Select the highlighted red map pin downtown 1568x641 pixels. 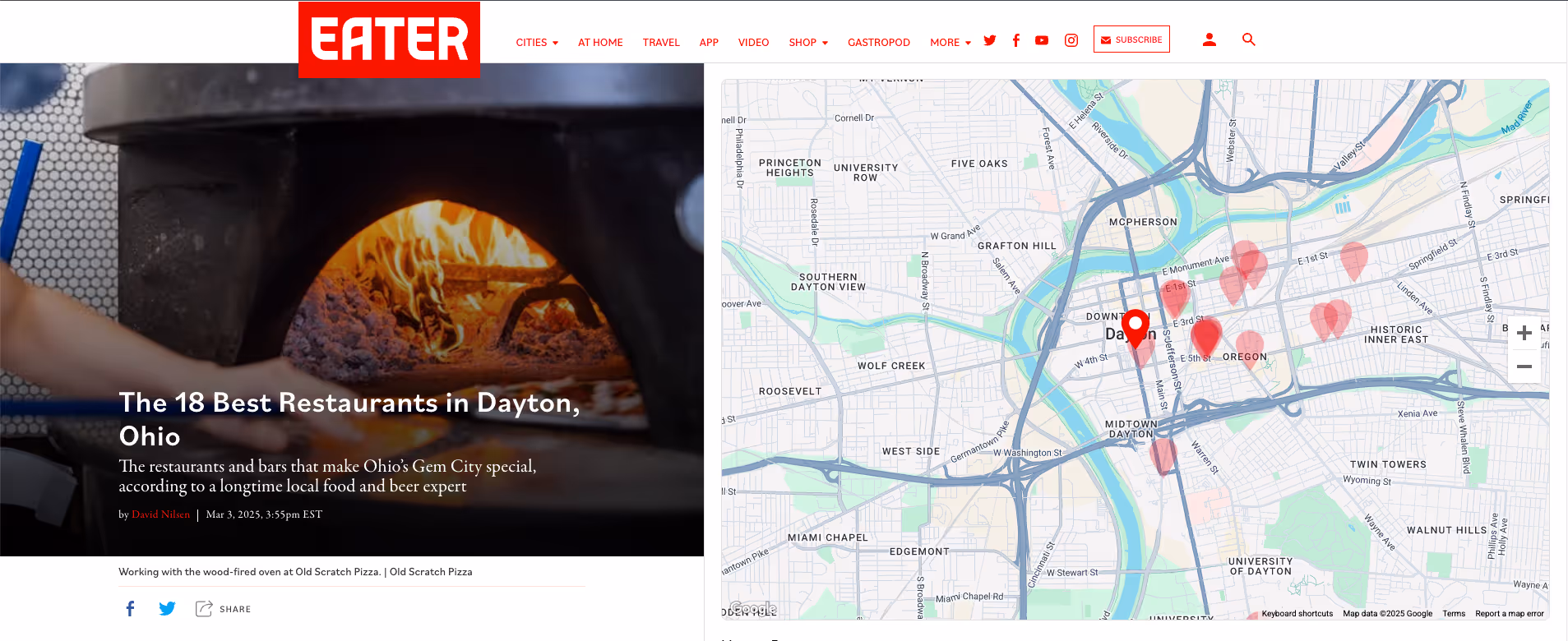coord(1136,327)
